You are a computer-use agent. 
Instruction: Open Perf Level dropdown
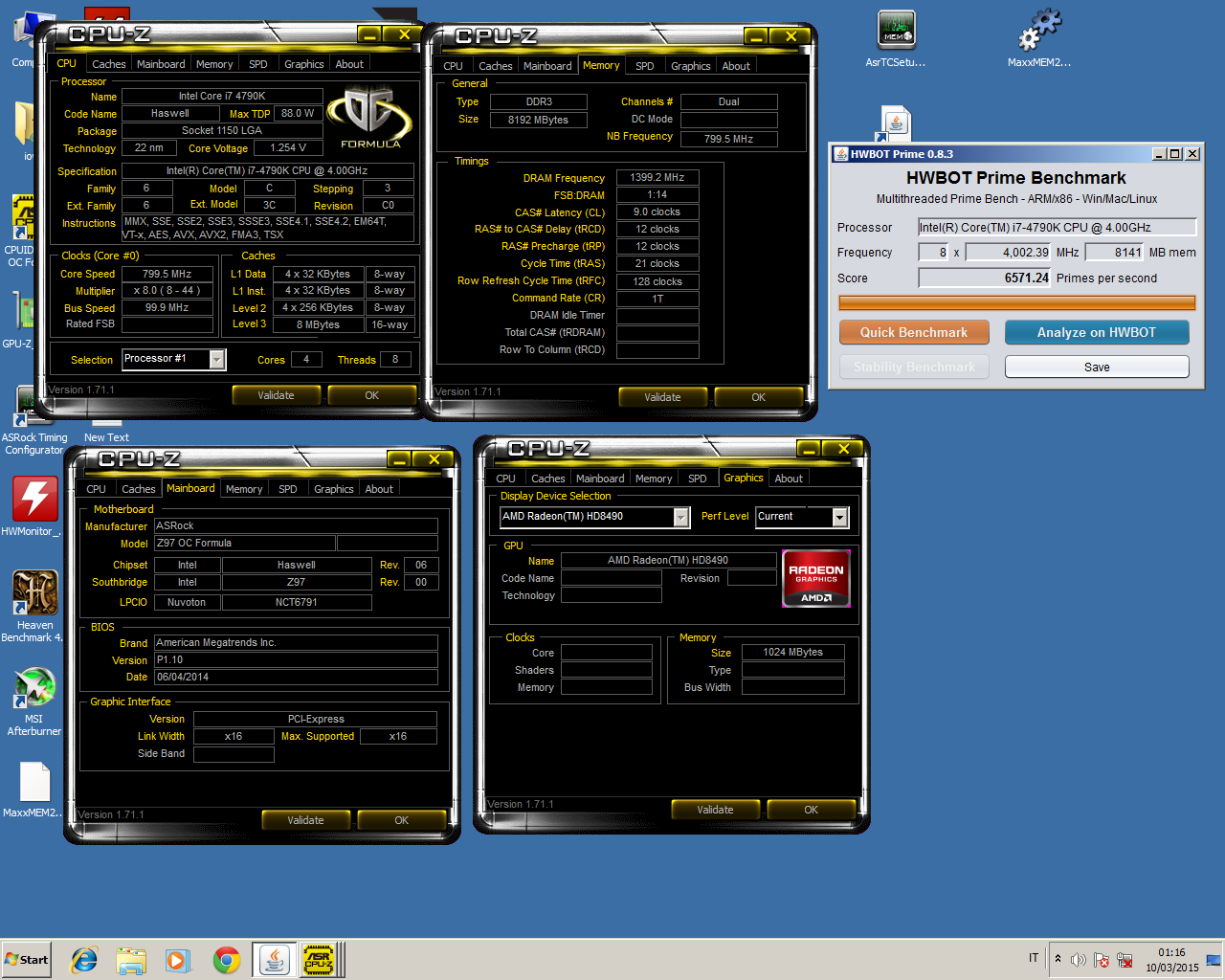coord(840,517)
